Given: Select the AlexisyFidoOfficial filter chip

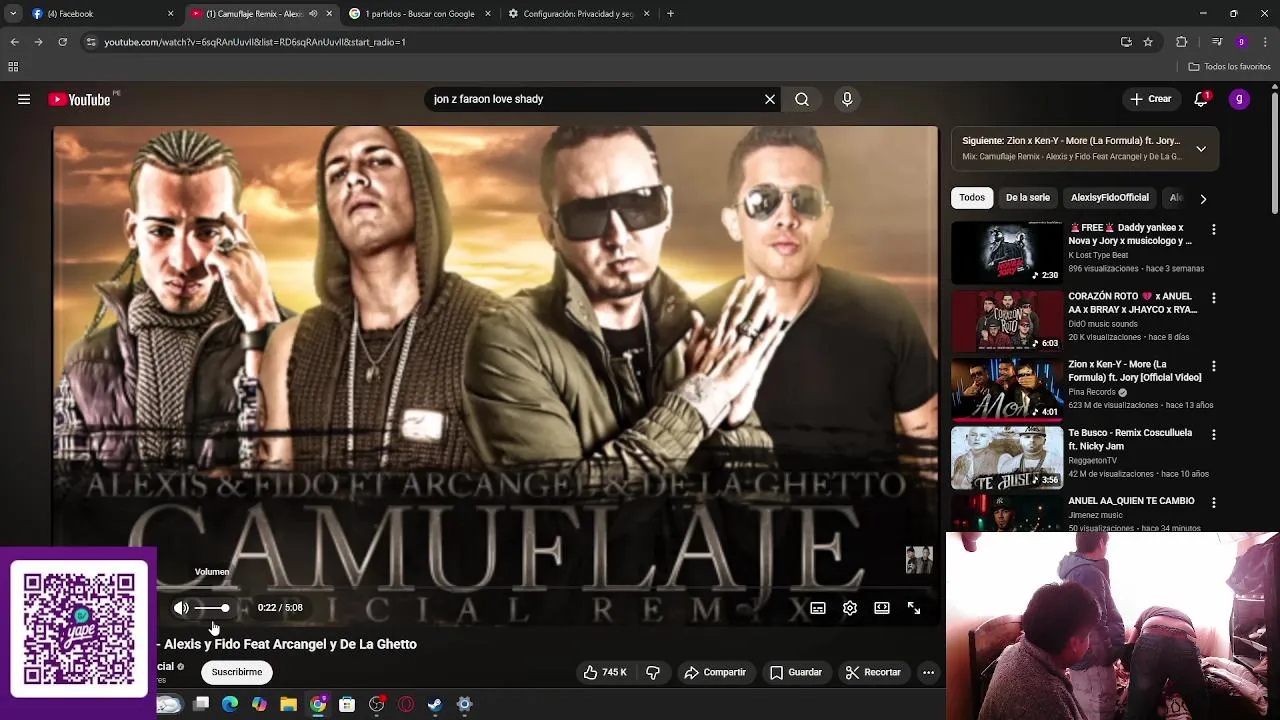Looking at the screenshot, I should pyautogui.click(x=1110, y=198).
